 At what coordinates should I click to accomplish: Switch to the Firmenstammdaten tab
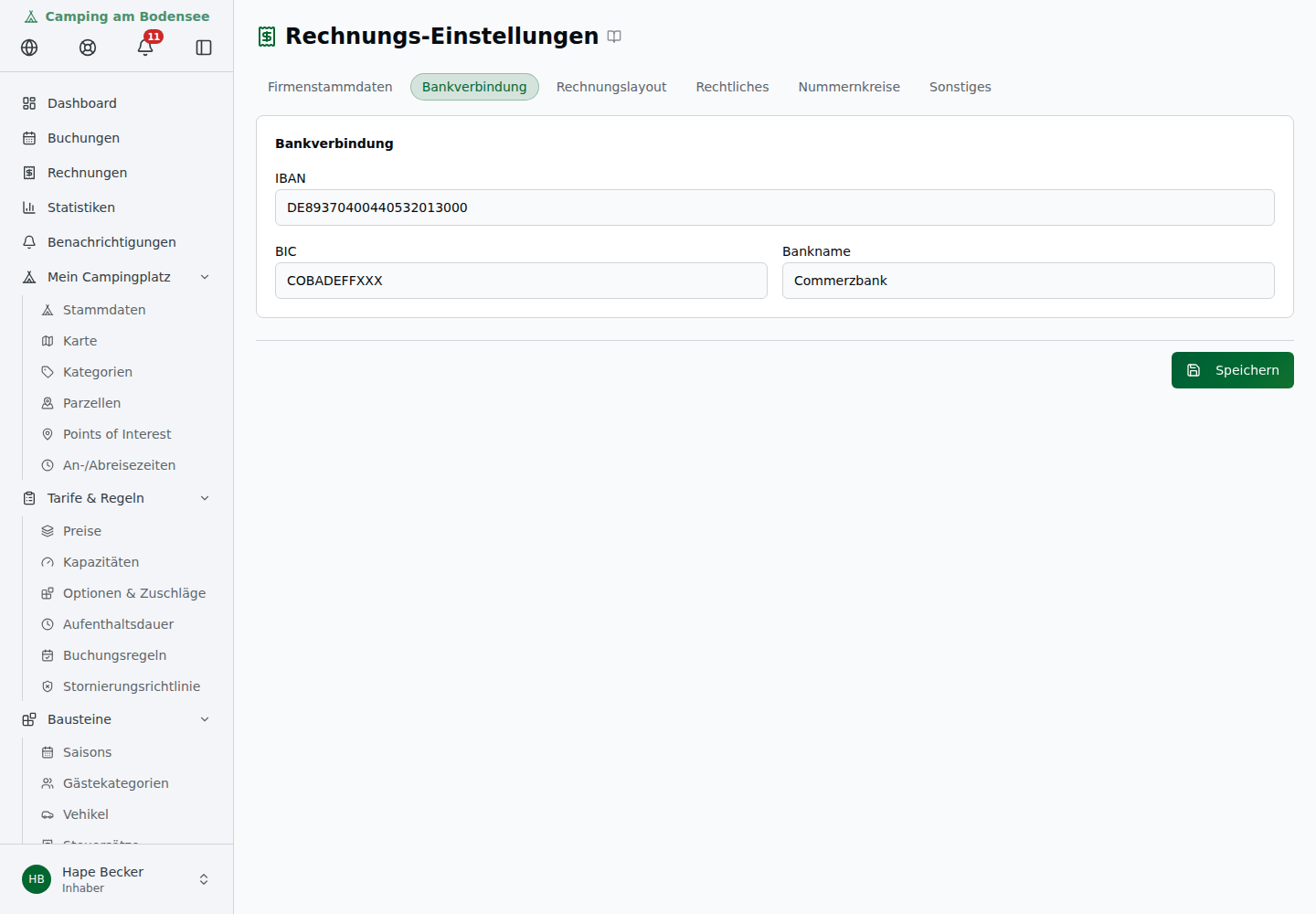(x=330, y=87)
